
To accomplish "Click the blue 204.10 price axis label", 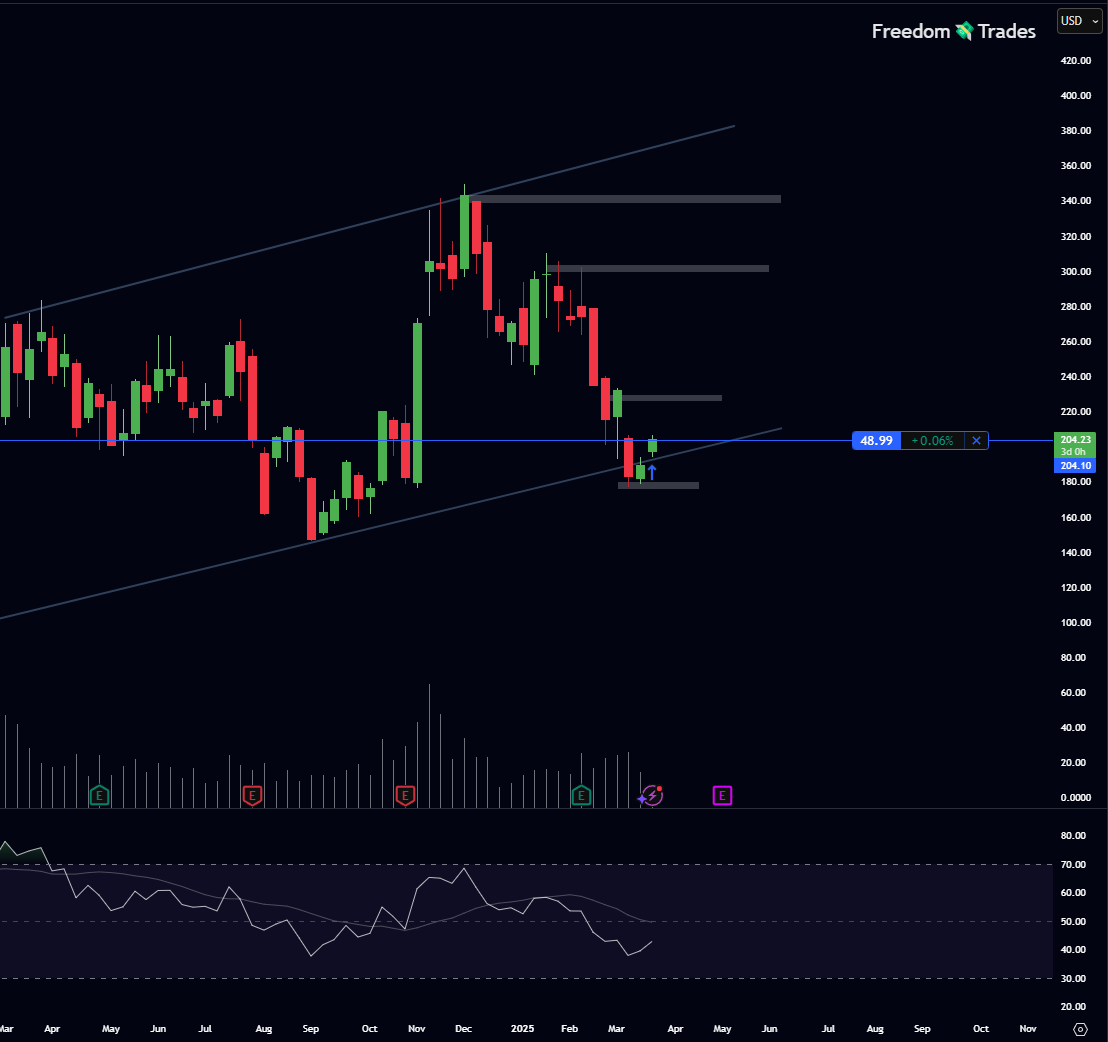I will (1075, 466).
